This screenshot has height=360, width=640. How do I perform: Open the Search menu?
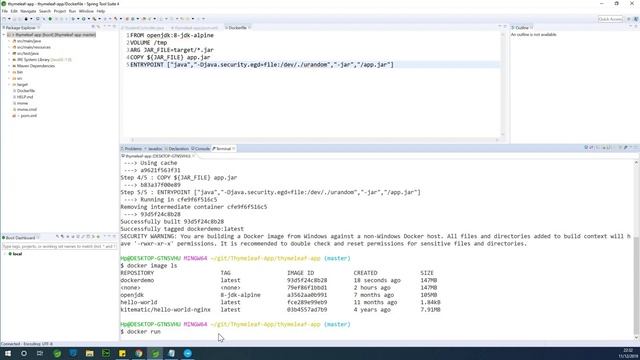(x=44, y=11)
